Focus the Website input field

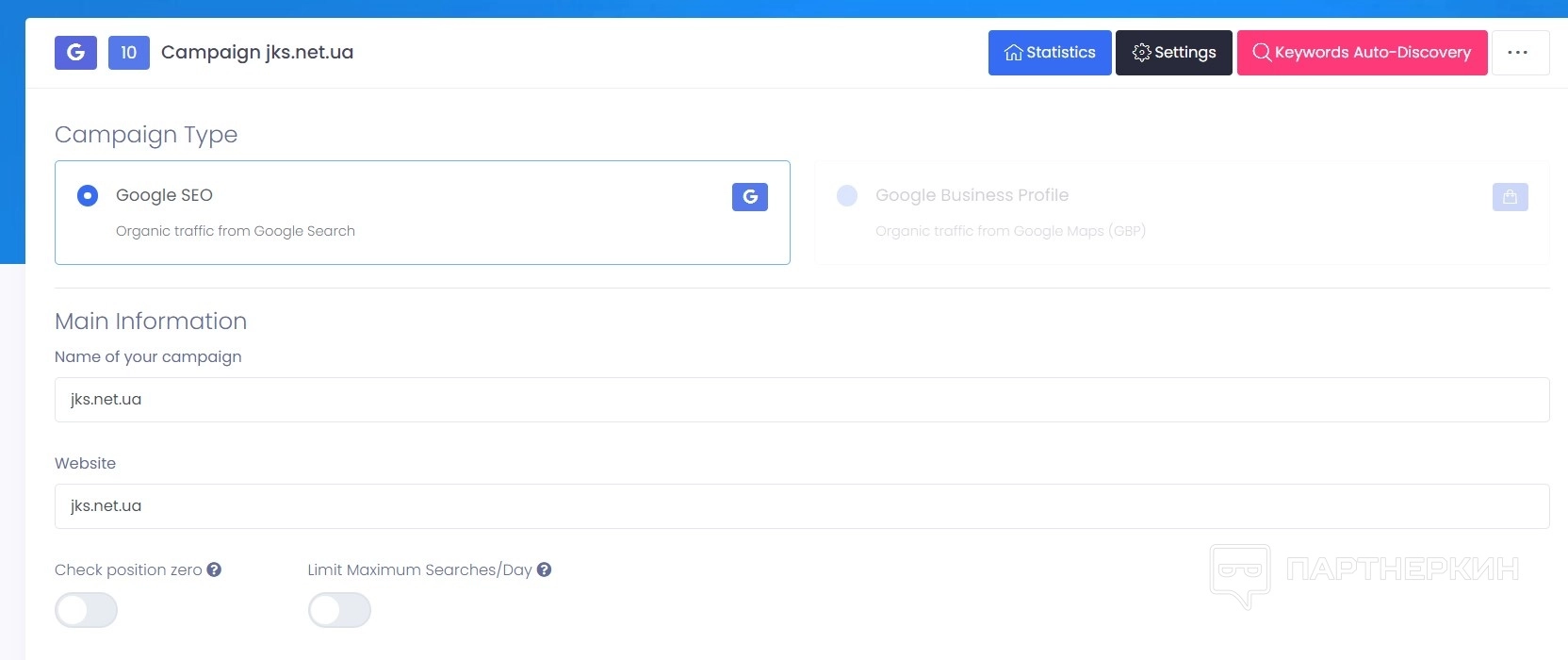tap(801, 506)
